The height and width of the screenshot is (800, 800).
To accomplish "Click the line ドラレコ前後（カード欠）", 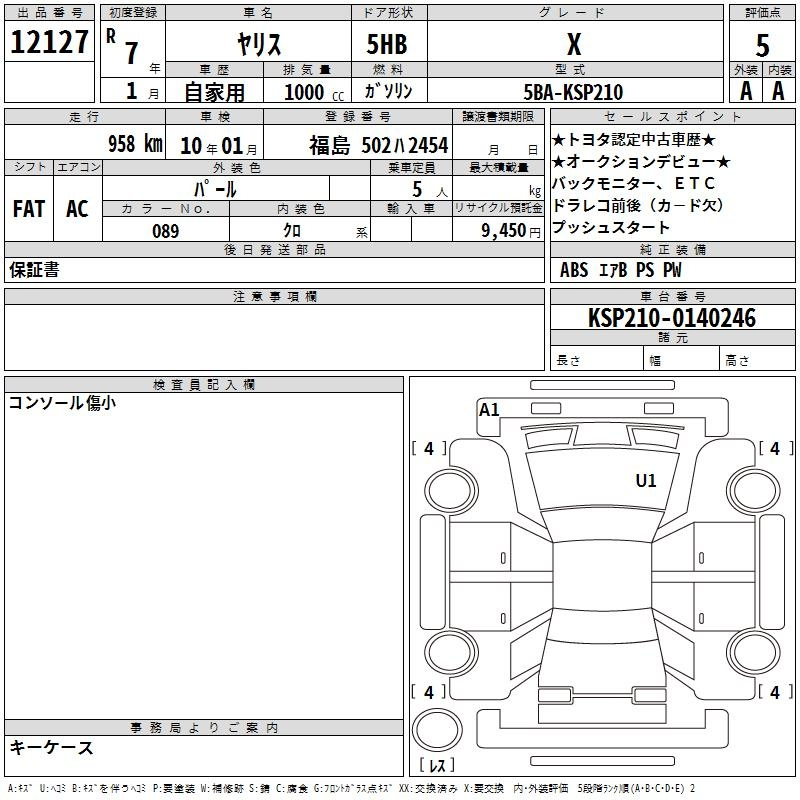I will [638, 205].
